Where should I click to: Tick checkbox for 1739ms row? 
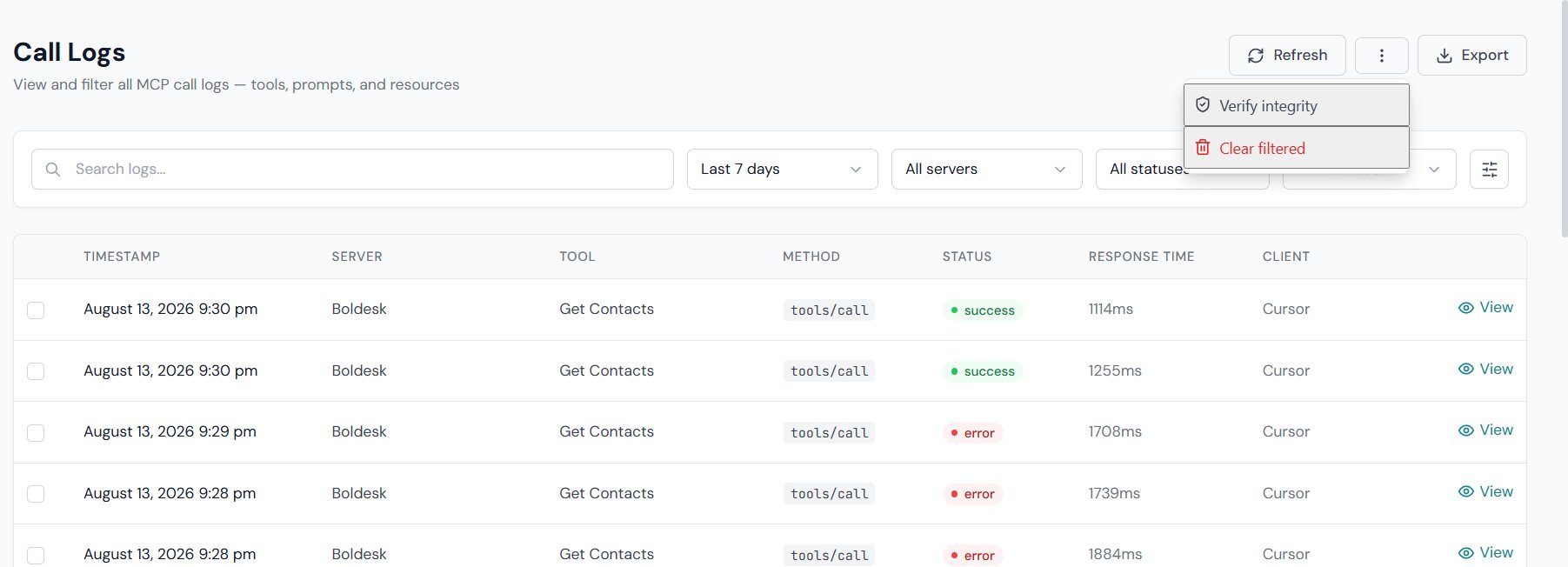coord(36,494)
